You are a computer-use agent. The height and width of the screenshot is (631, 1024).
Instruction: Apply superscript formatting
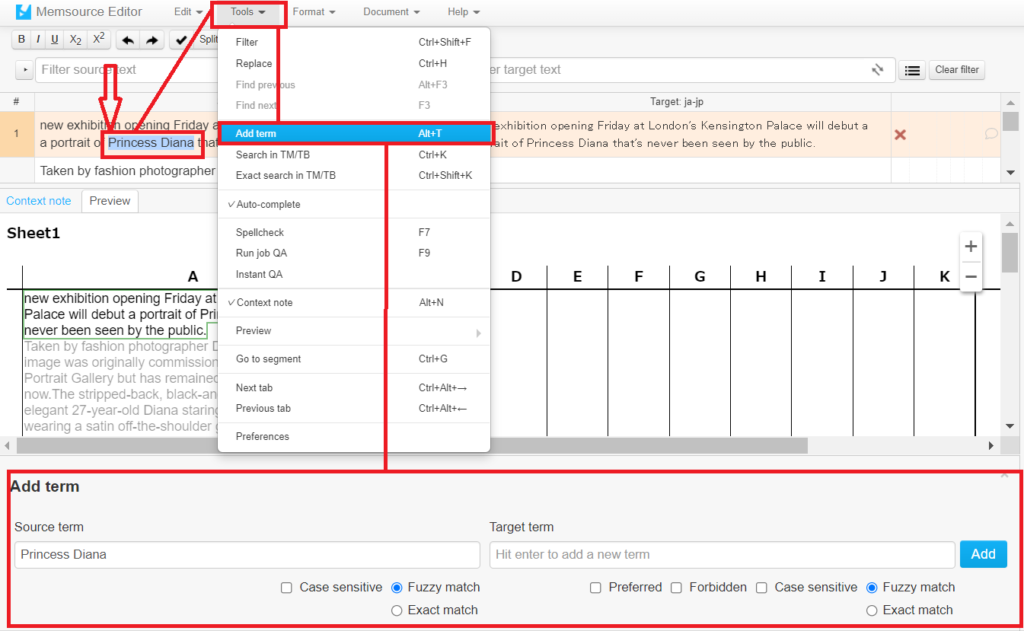98,39
